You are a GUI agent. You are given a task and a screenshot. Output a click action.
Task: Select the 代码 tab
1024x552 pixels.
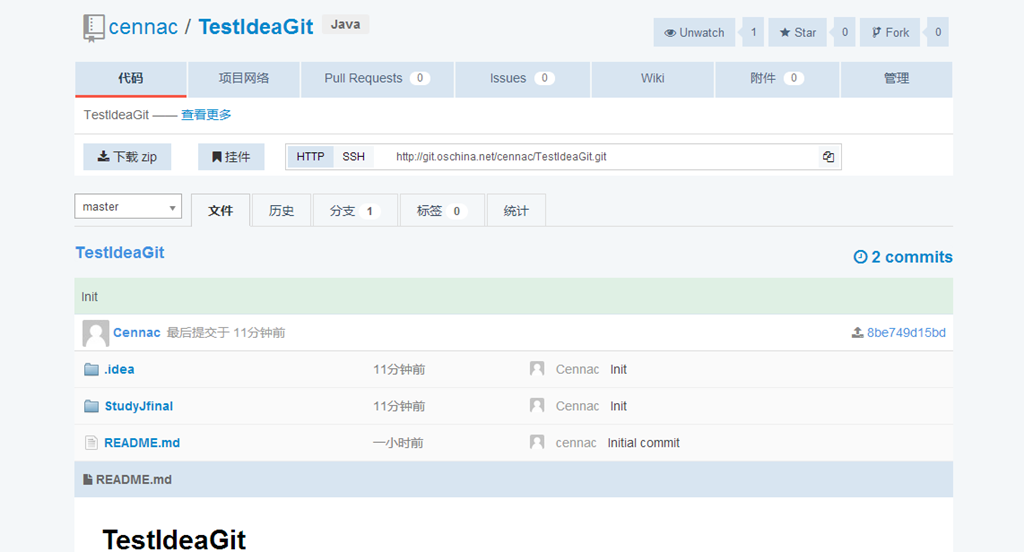coord(131,78)
